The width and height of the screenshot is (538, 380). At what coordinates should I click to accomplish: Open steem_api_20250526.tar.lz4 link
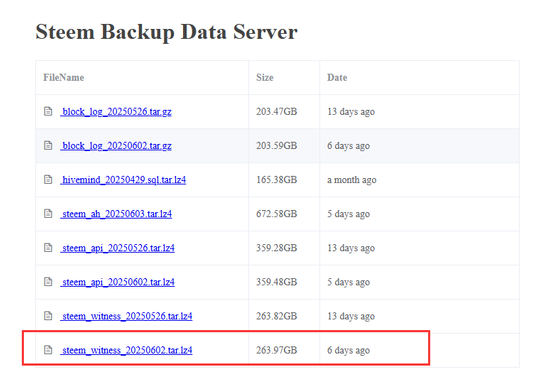tap(117, 248)
